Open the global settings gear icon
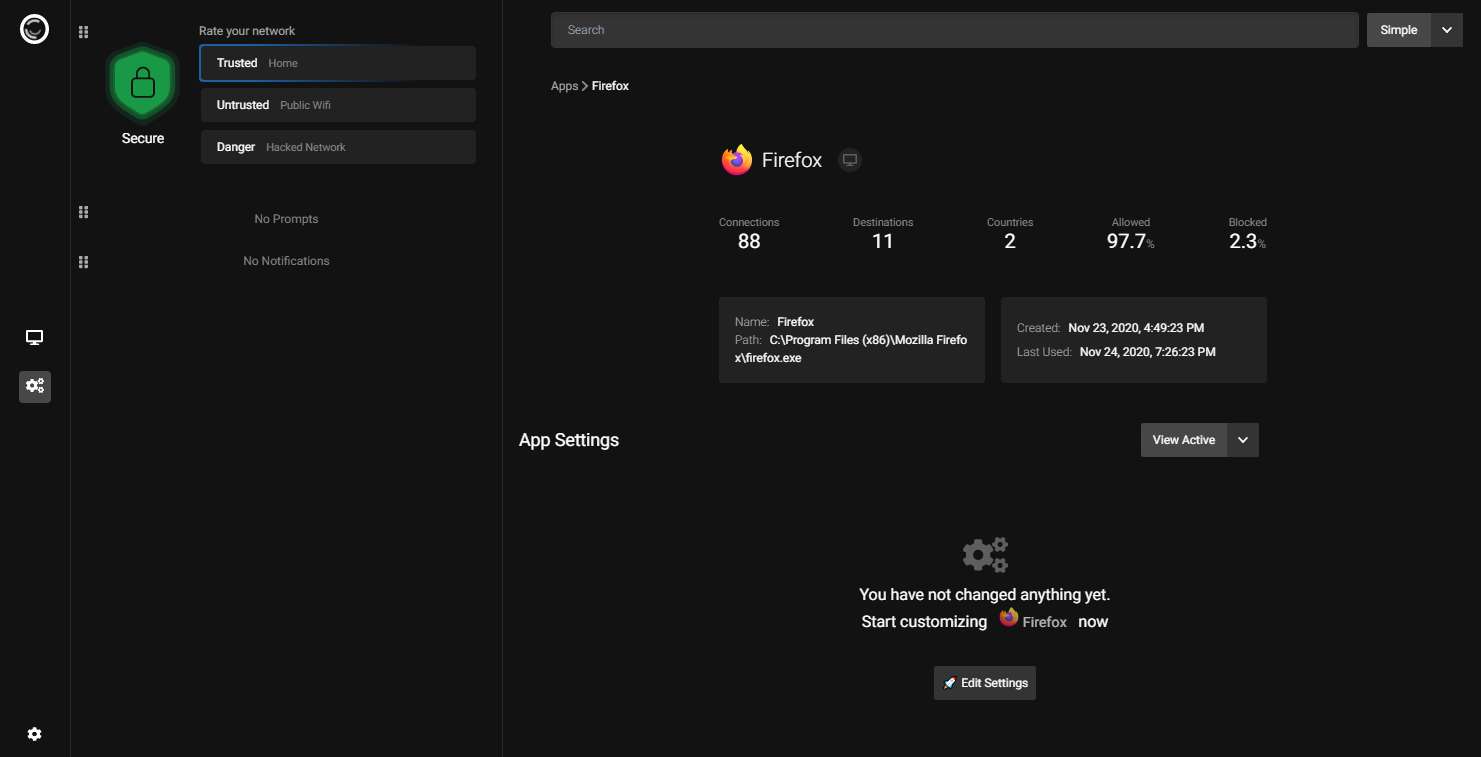 34,734
